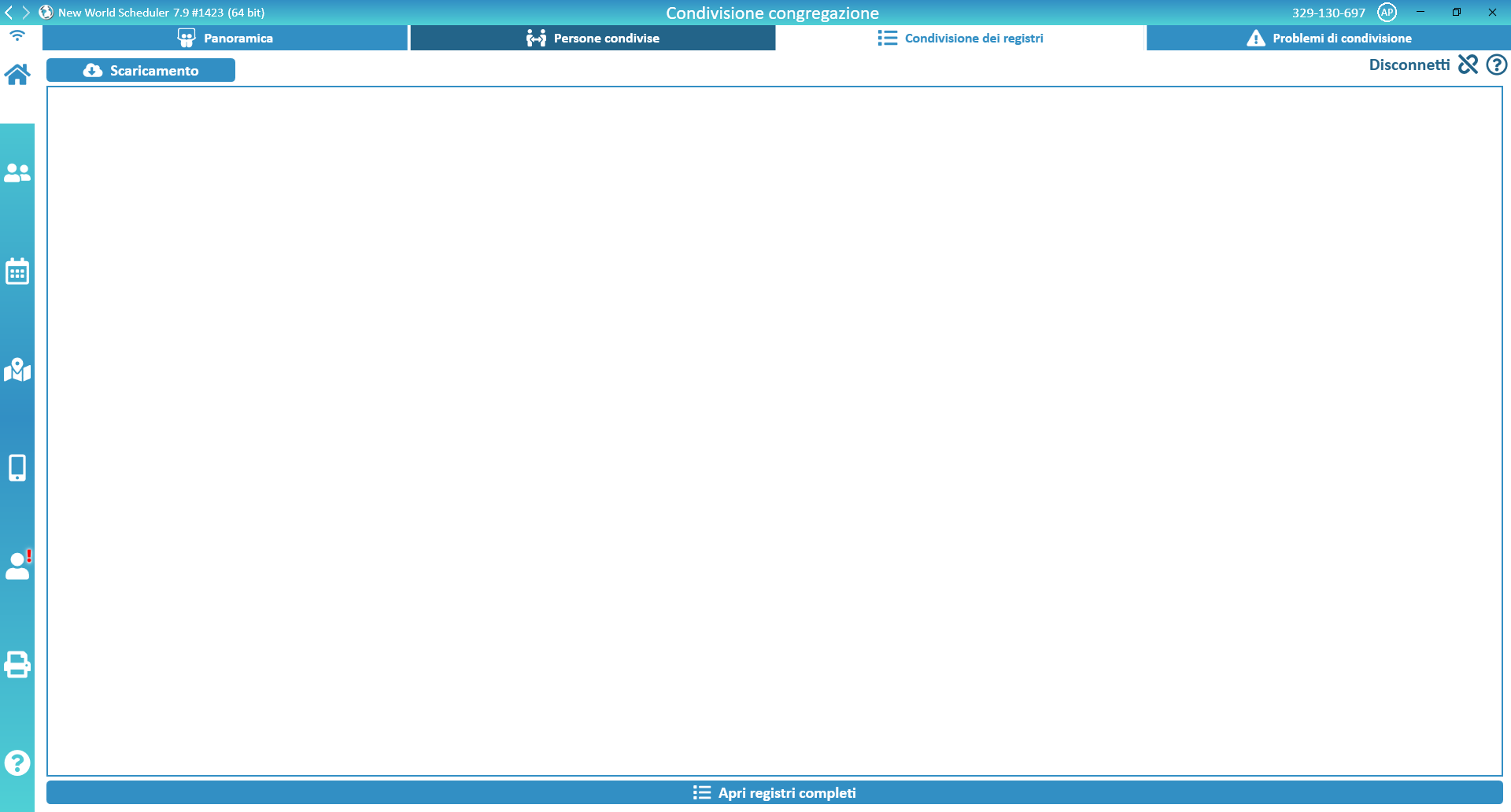
Task: Switch to the Panoramica tab
Action: pyautogui.click(x=225, y=38)
